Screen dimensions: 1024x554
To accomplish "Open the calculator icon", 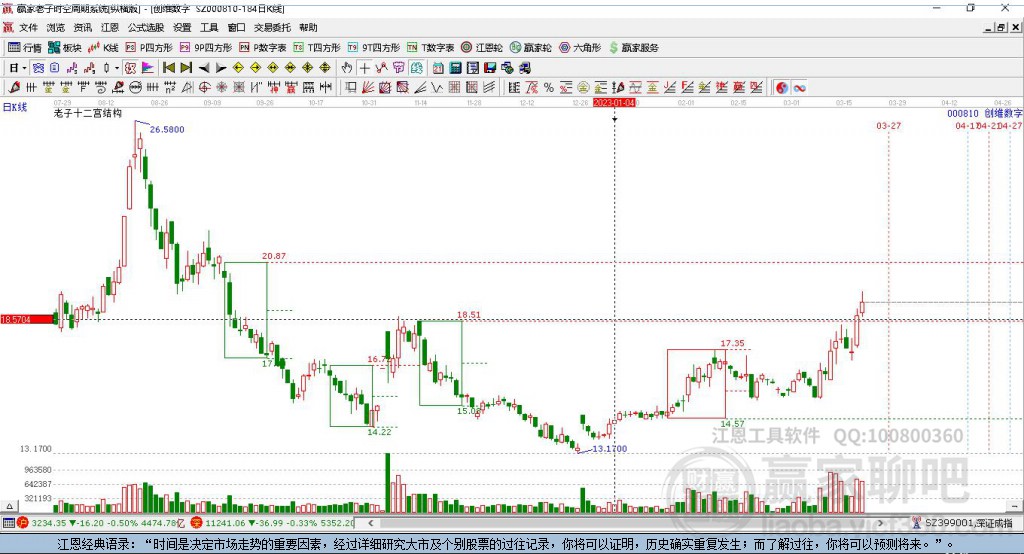I will pyautogui.click(x=455, y=68).
